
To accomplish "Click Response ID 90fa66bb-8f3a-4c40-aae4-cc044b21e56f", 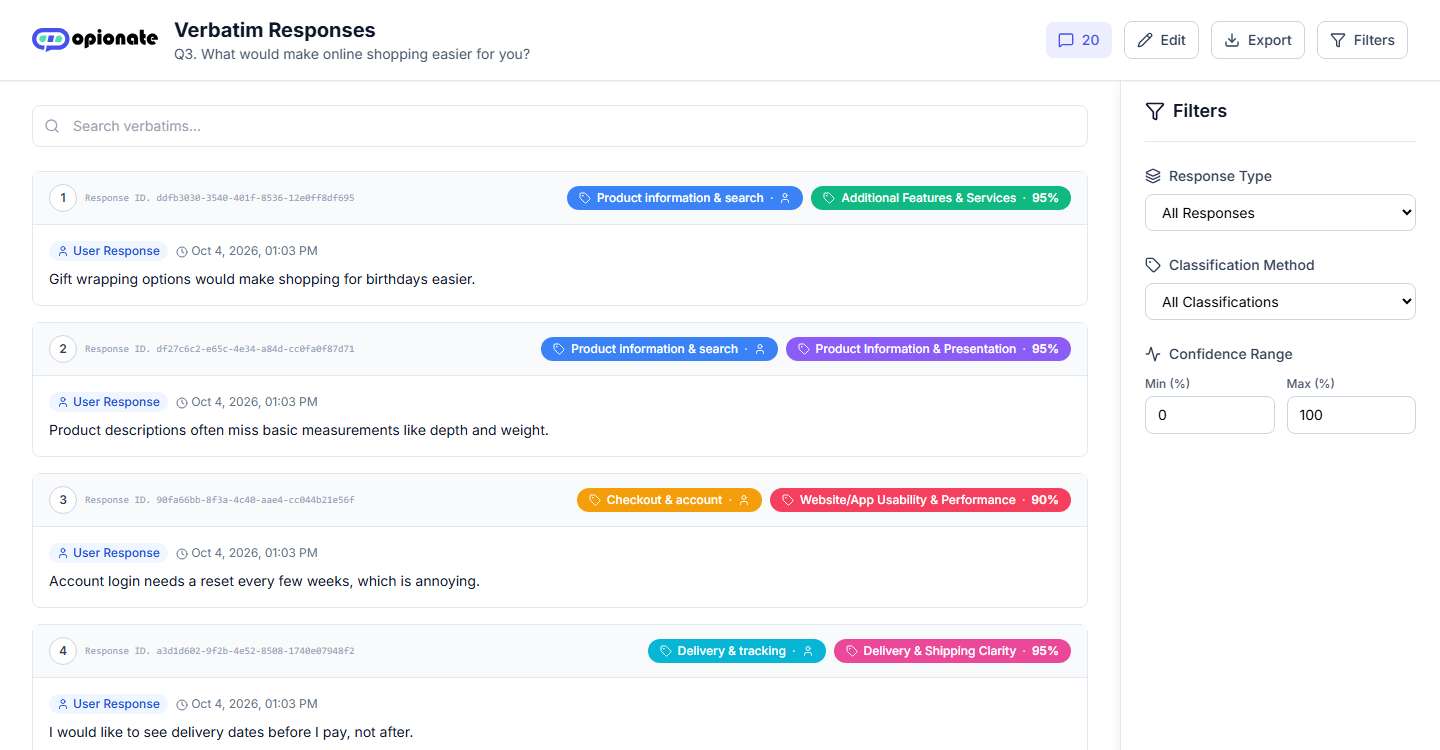I will point(220,500).
